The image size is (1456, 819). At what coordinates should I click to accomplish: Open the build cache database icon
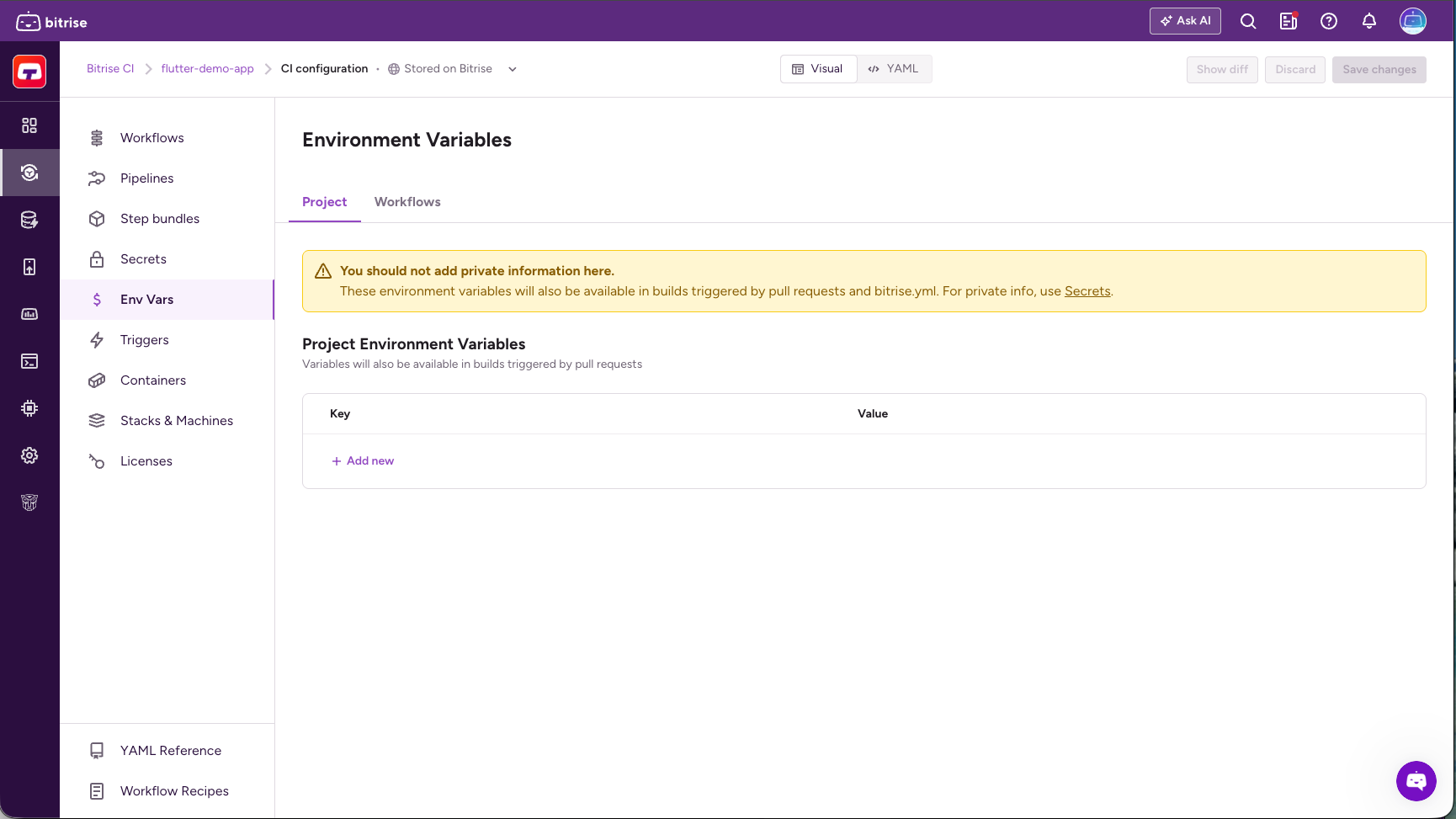coord(29,220)
